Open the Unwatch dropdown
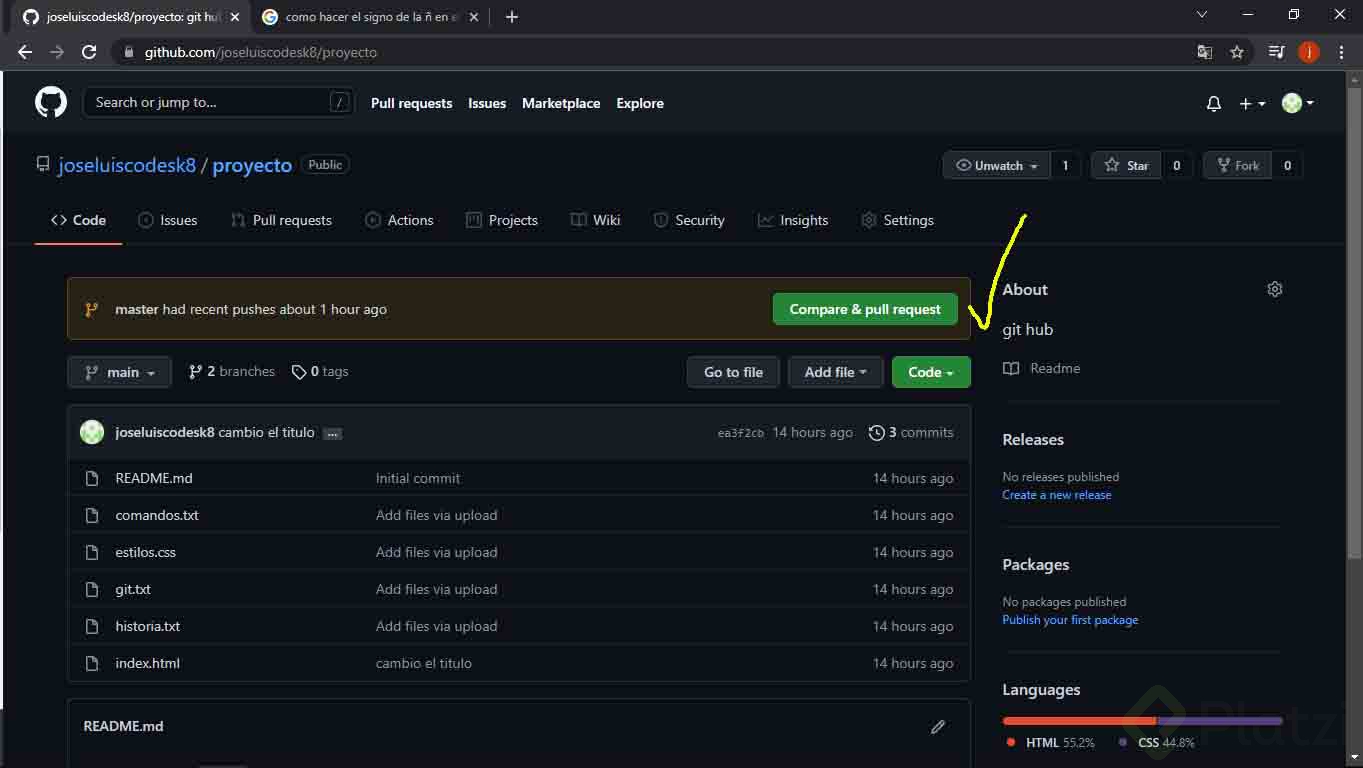This screenshot has width=1363, height=768. click(997, 166)
